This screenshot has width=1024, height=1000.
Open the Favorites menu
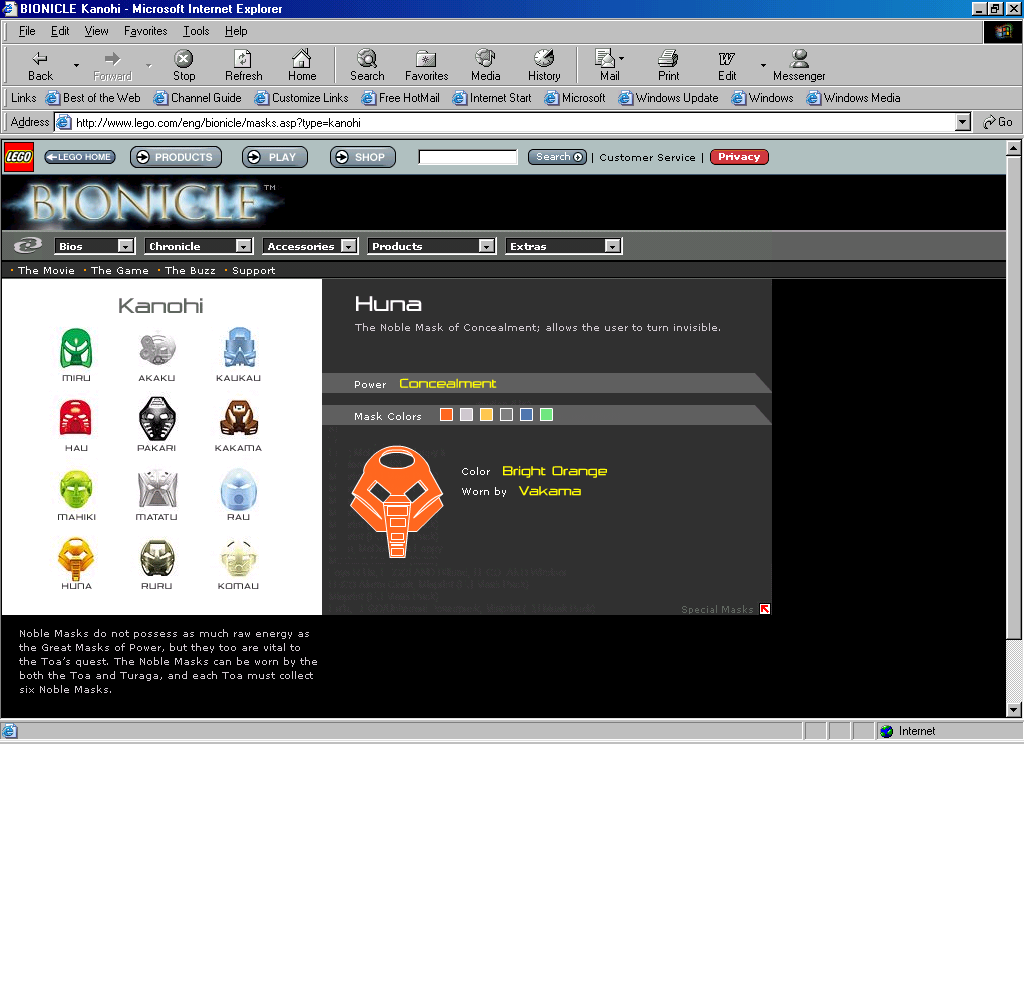146,31
